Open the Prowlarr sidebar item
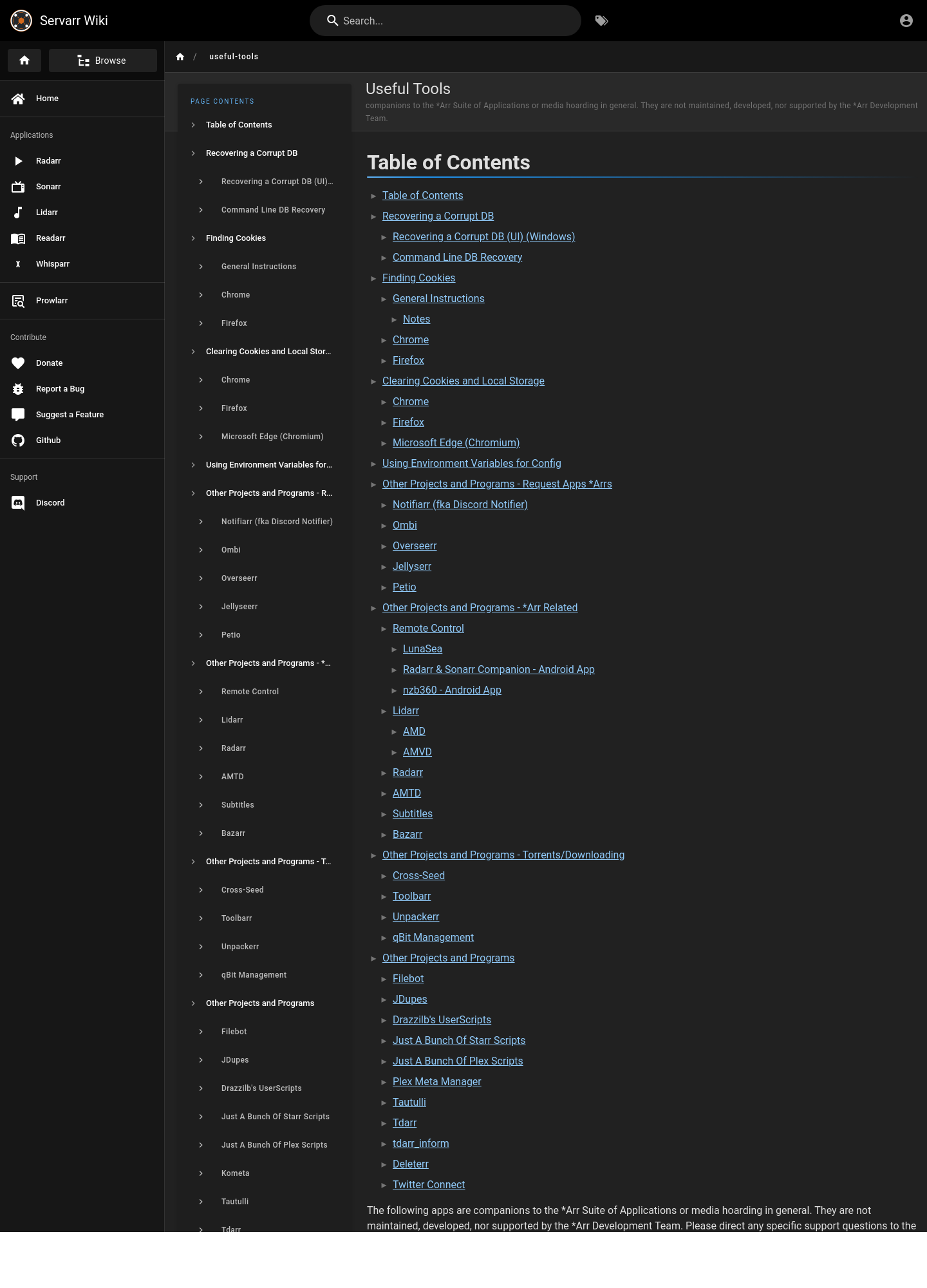This screenshot has width=927, height=1288. coord(82,301)
